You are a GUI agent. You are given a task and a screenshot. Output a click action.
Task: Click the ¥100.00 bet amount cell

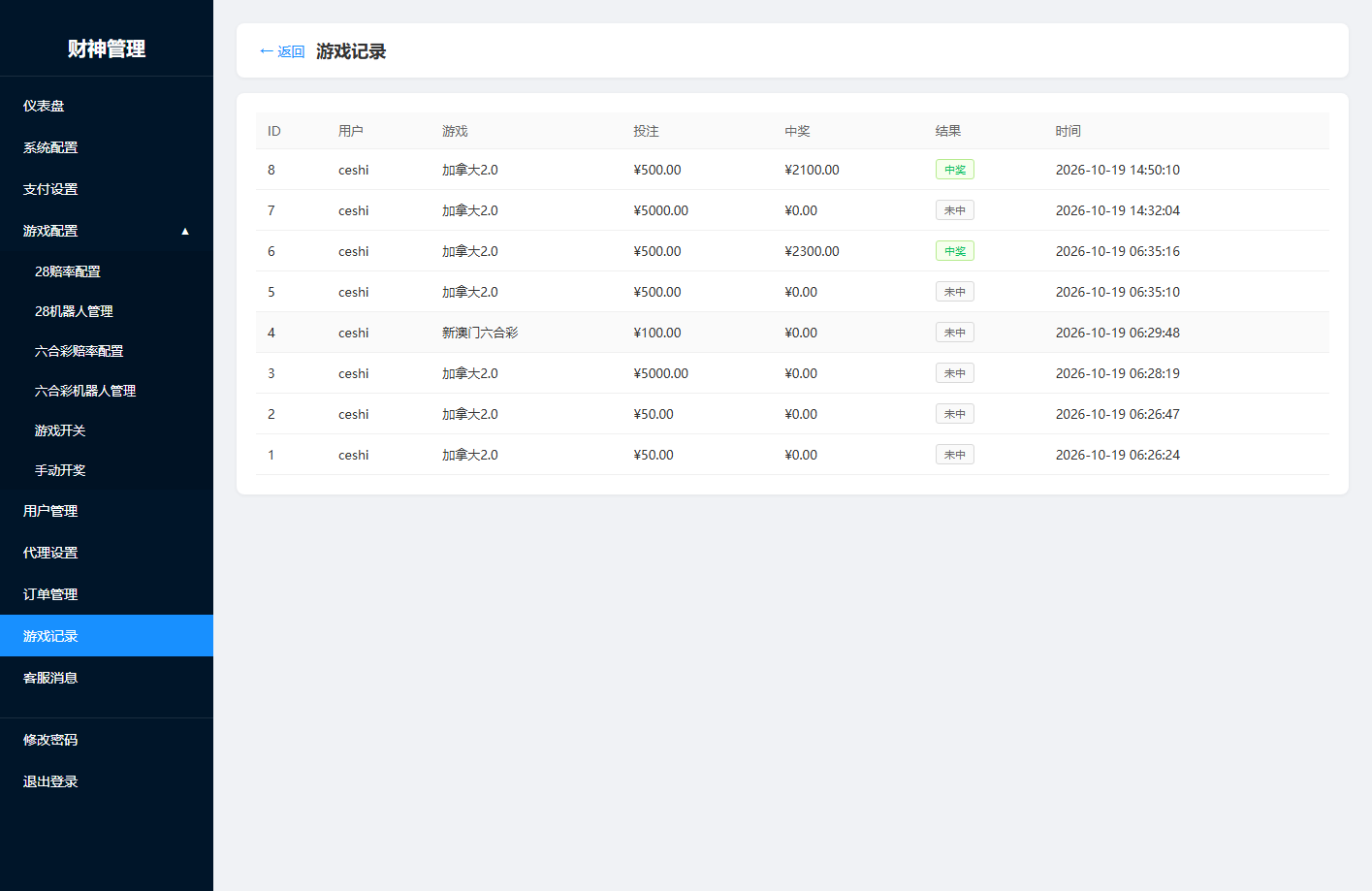coord(657,333)
